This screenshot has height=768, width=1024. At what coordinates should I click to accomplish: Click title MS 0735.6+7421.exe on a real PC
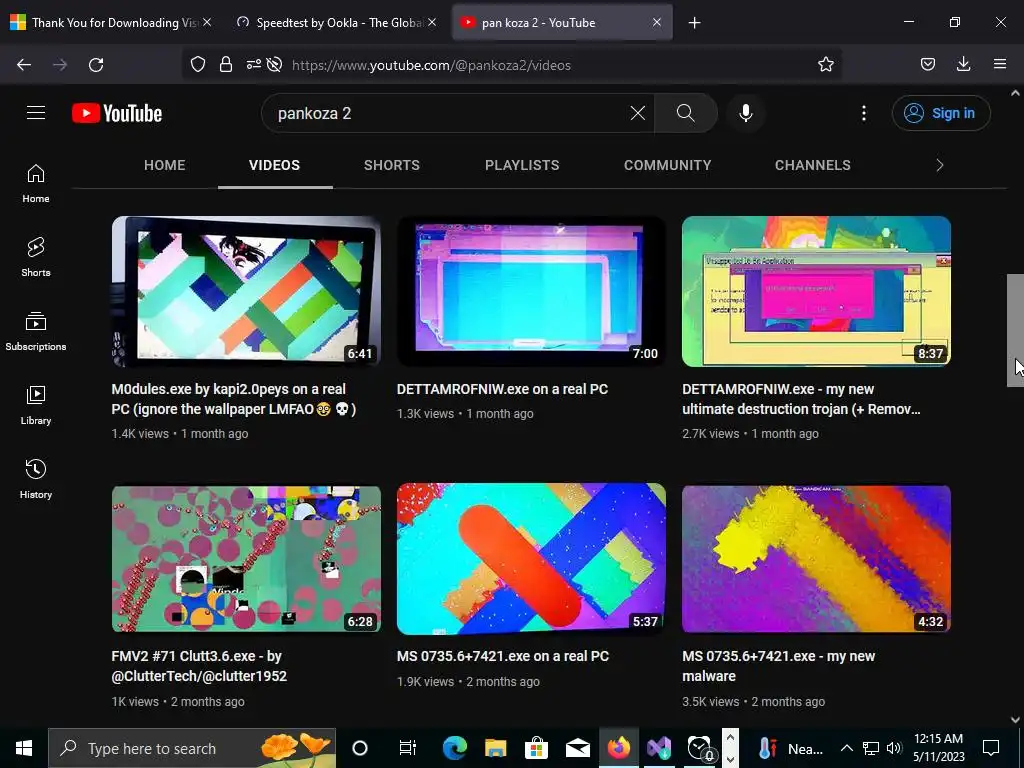(503, 656)
